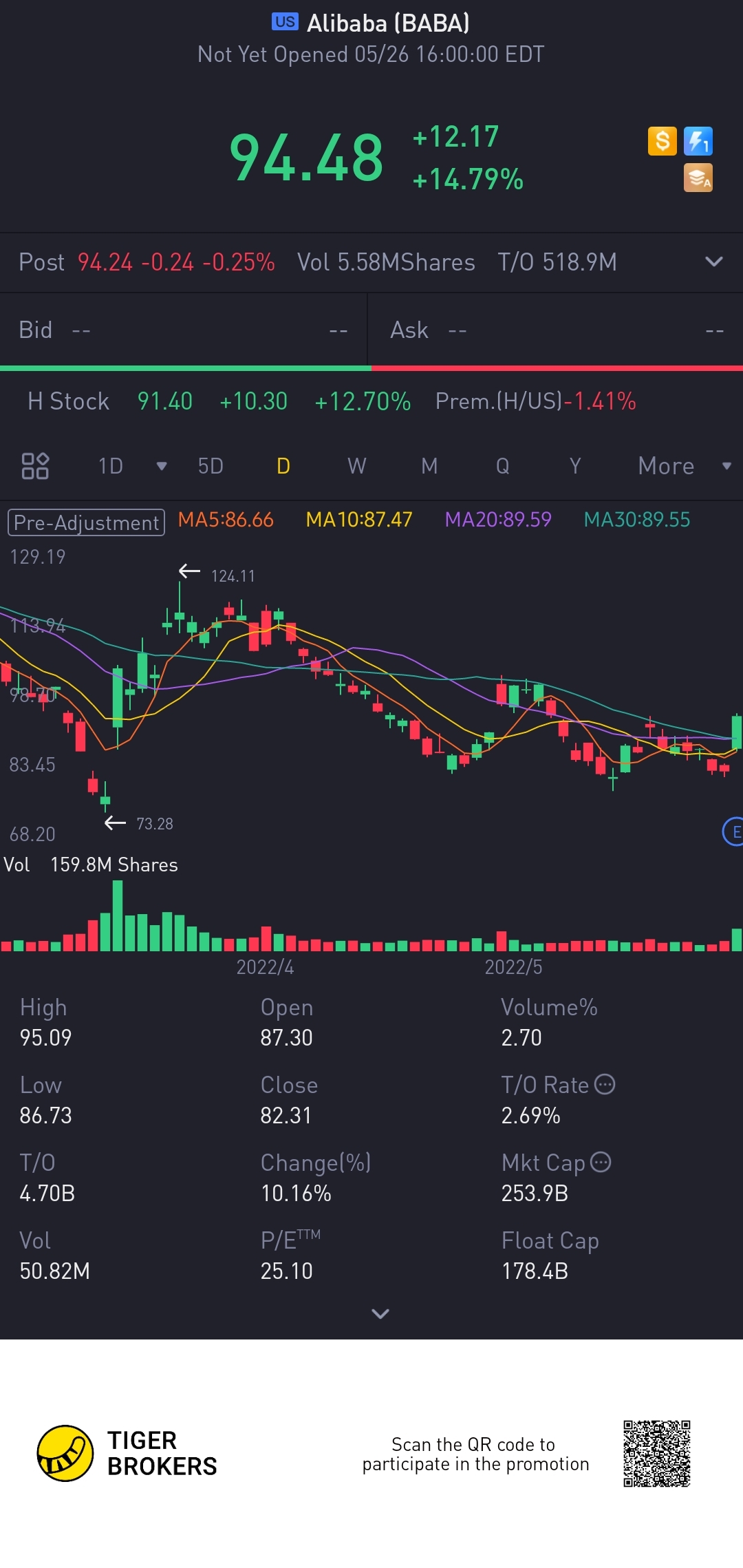Open the 1D interval dropdown arrow
This screenshot has width=743, height=1568.
click(162, 466)
